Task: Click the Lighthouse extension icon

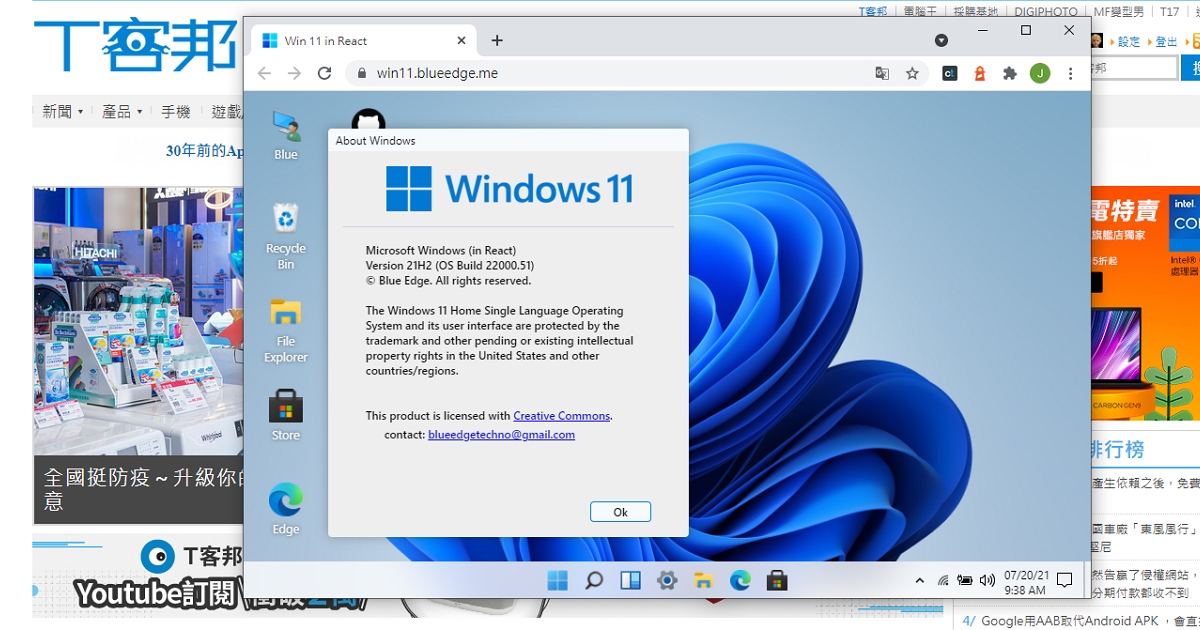Action: click(980, 73)
